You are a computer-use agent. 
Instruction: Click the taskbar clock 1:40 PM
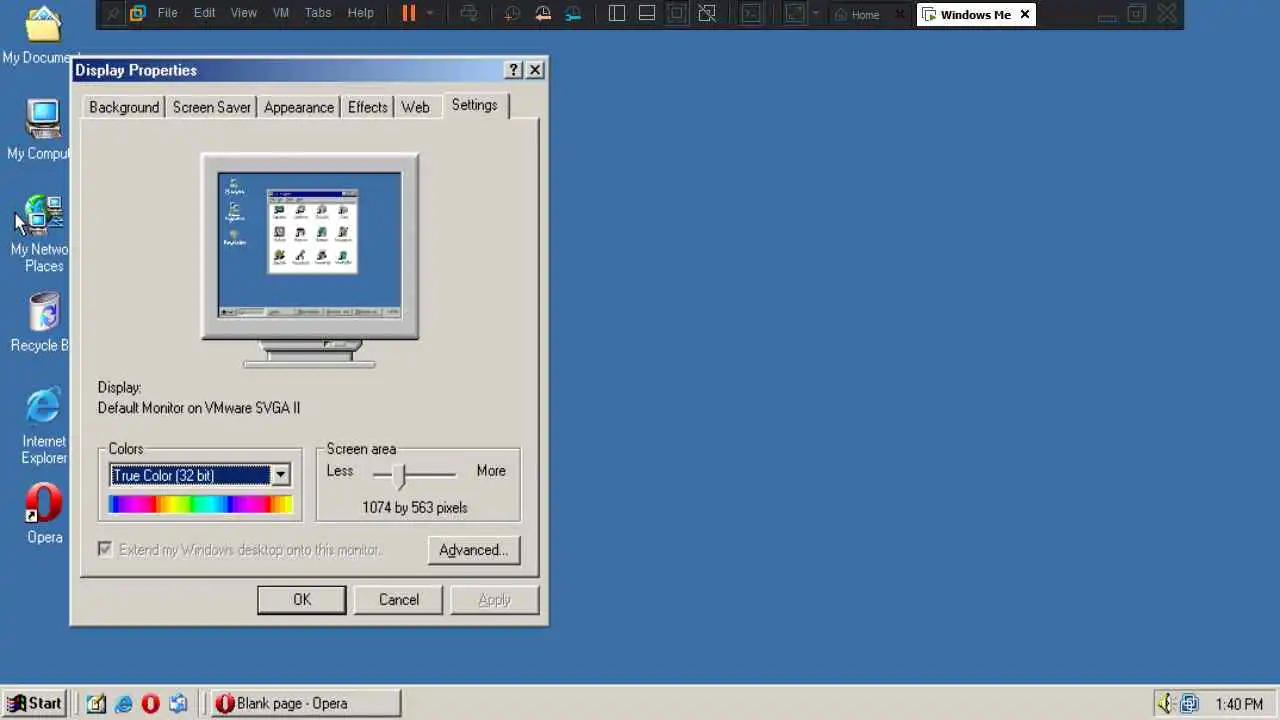click(x=1239, y=704)
